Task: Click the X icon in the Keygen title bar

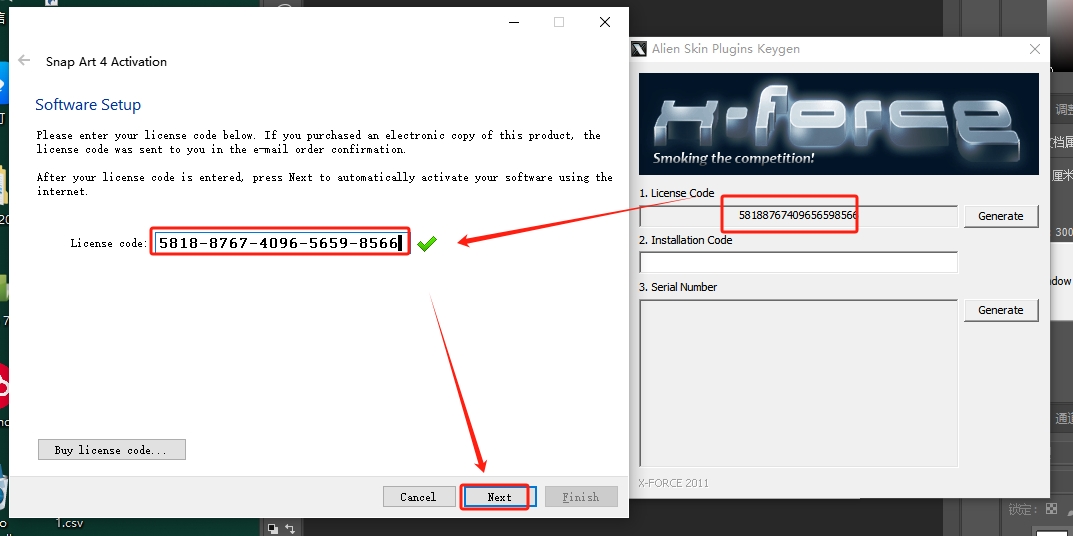Action: (x=638, y=49)
